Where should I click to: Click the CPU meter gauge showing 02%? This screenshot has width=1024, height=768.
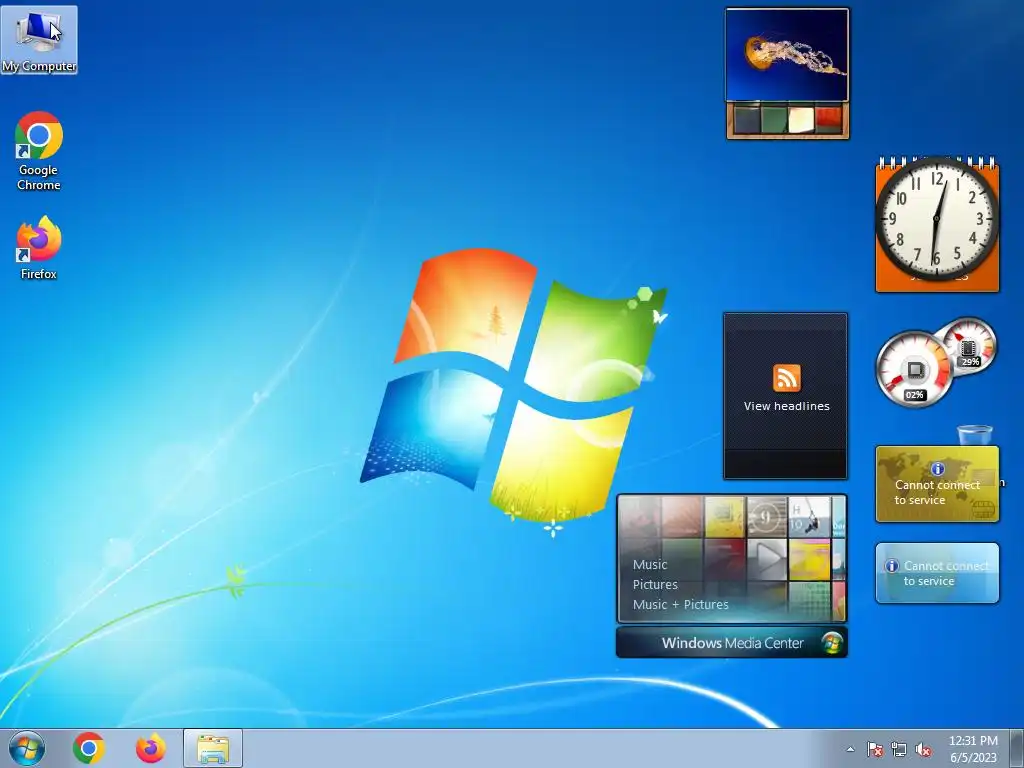click(x=914, y=370)
